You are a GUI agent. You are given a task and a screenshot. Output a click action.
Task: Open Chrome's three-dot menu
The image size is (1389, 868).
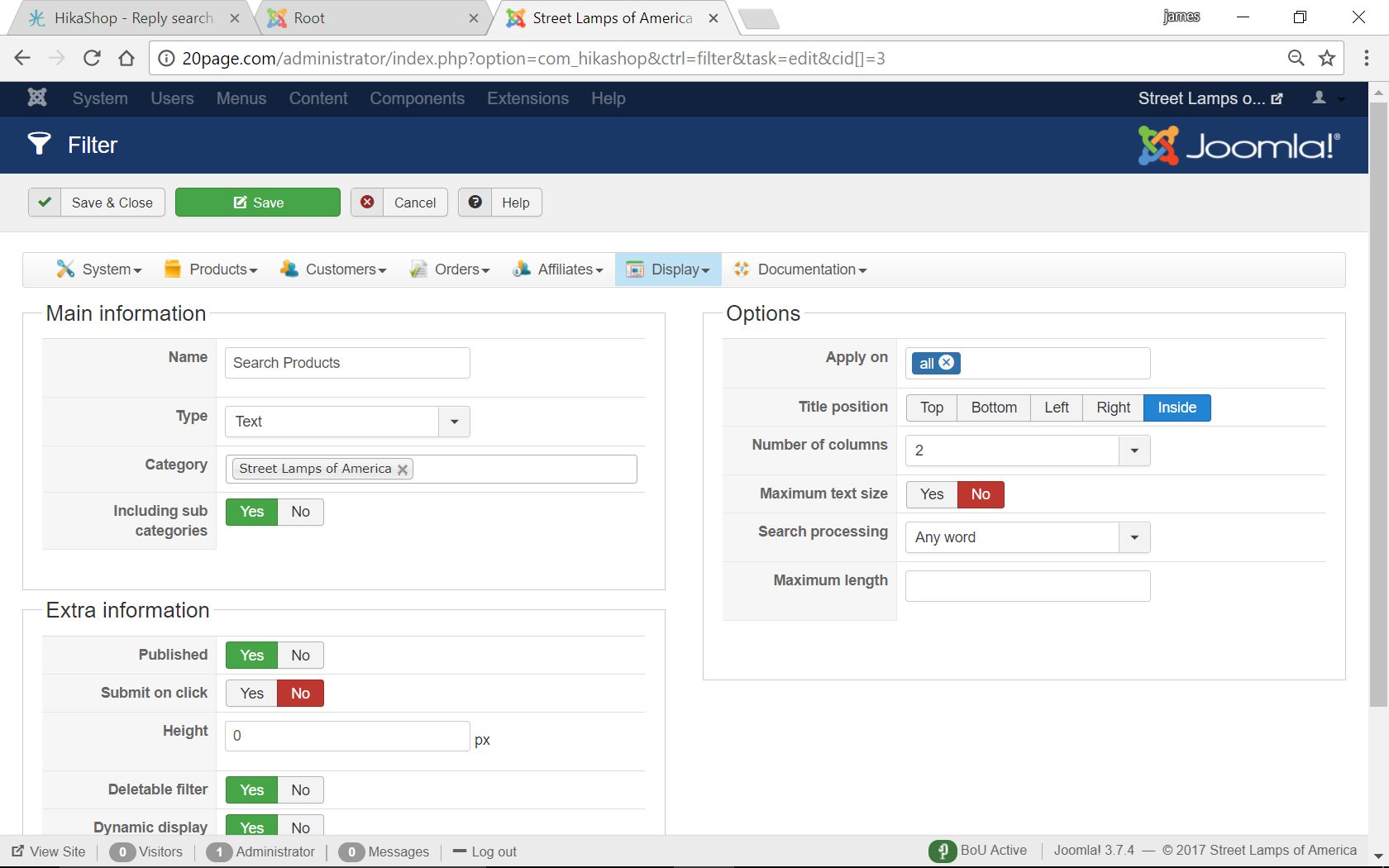coord(1366,58)
